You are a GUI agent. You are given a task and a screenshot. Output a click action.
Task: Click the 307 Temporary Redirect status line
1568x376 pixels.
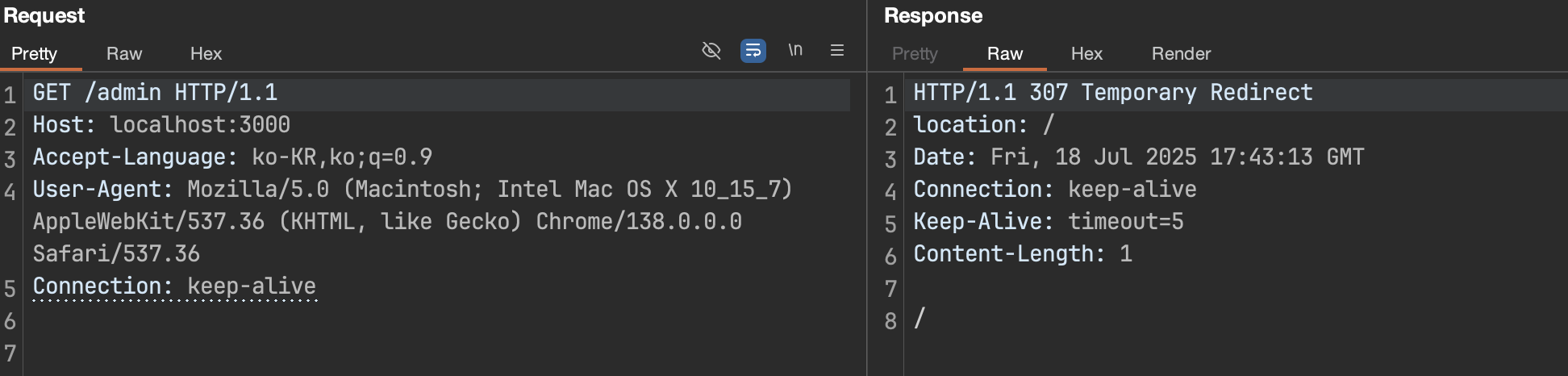1113,93
